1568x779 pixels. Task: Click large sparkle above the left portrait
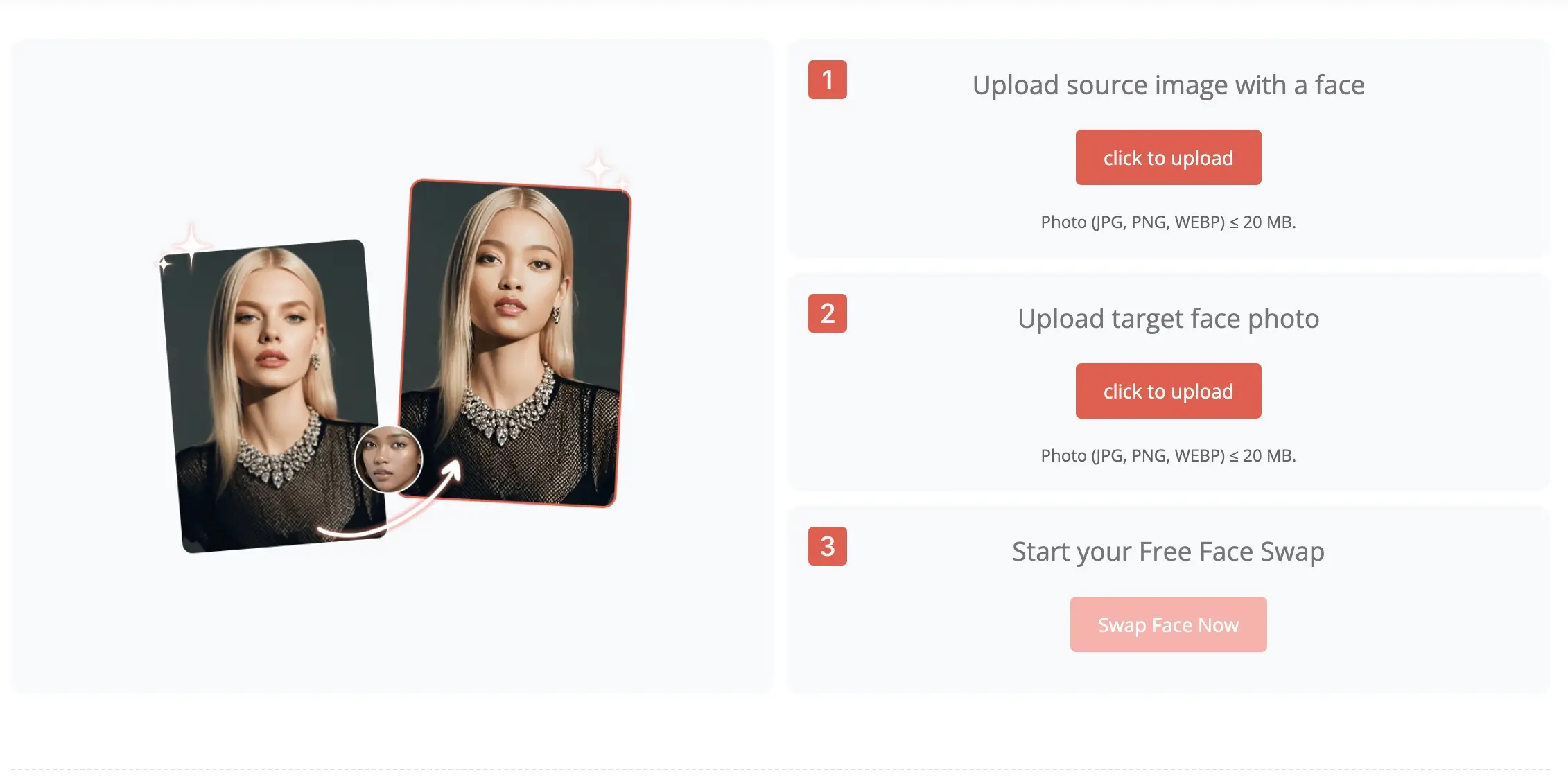coord(191,244)
